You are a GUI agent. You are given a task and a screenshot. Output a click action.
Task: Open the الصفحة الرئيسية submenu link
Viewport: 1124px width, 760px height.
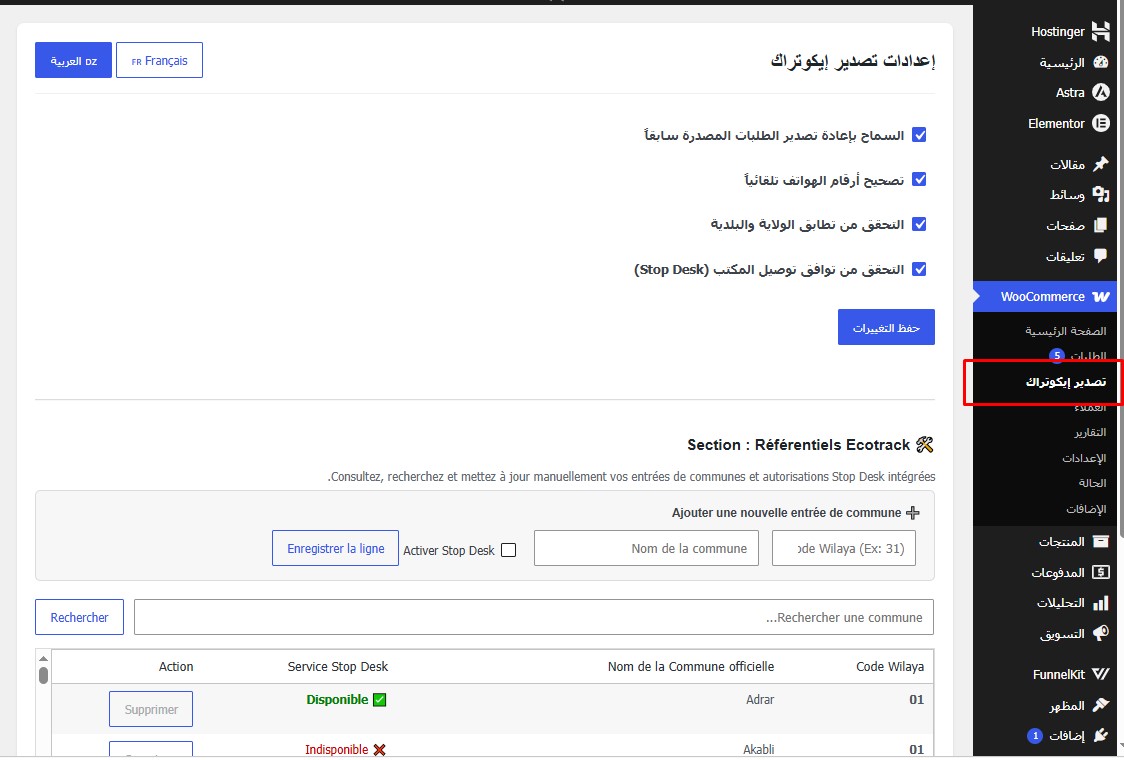tap(1065, 331)
